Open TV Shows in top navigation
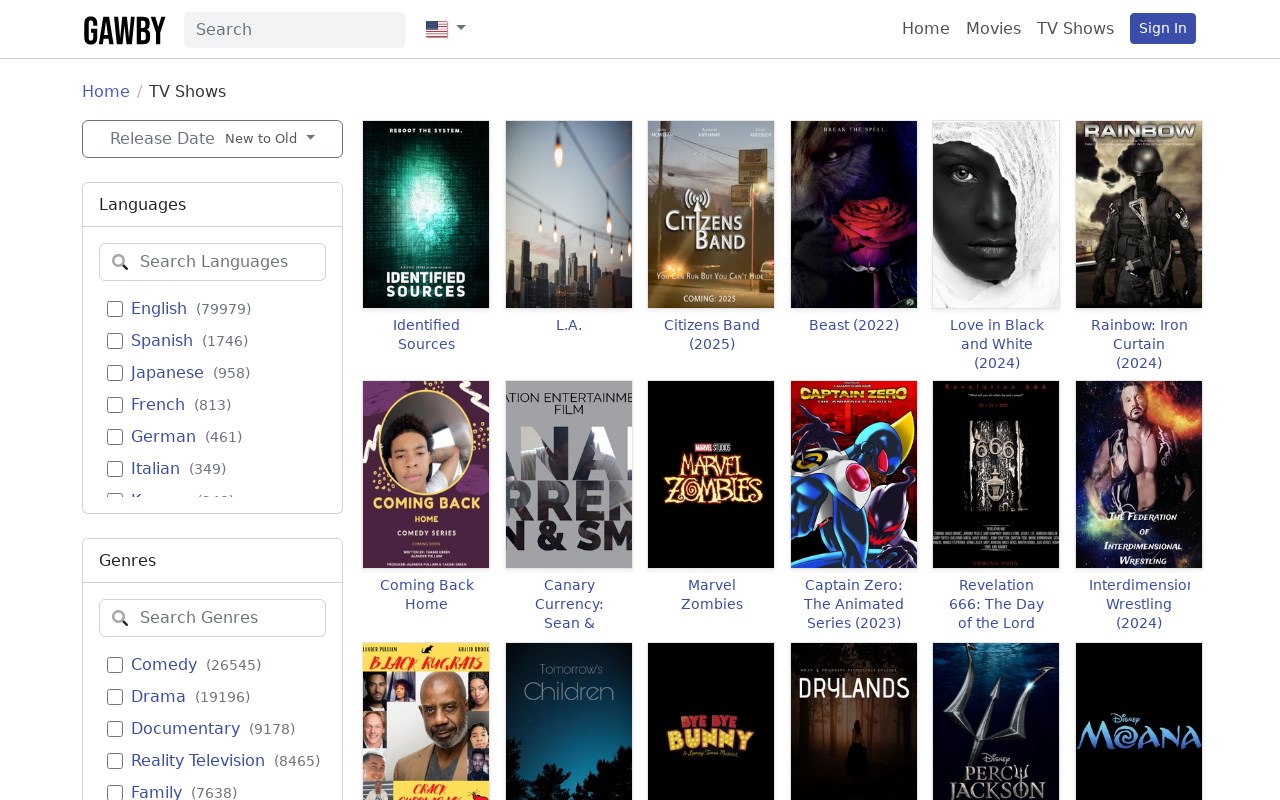This screenshot has width=1280, height=800. coord(1075,29)
